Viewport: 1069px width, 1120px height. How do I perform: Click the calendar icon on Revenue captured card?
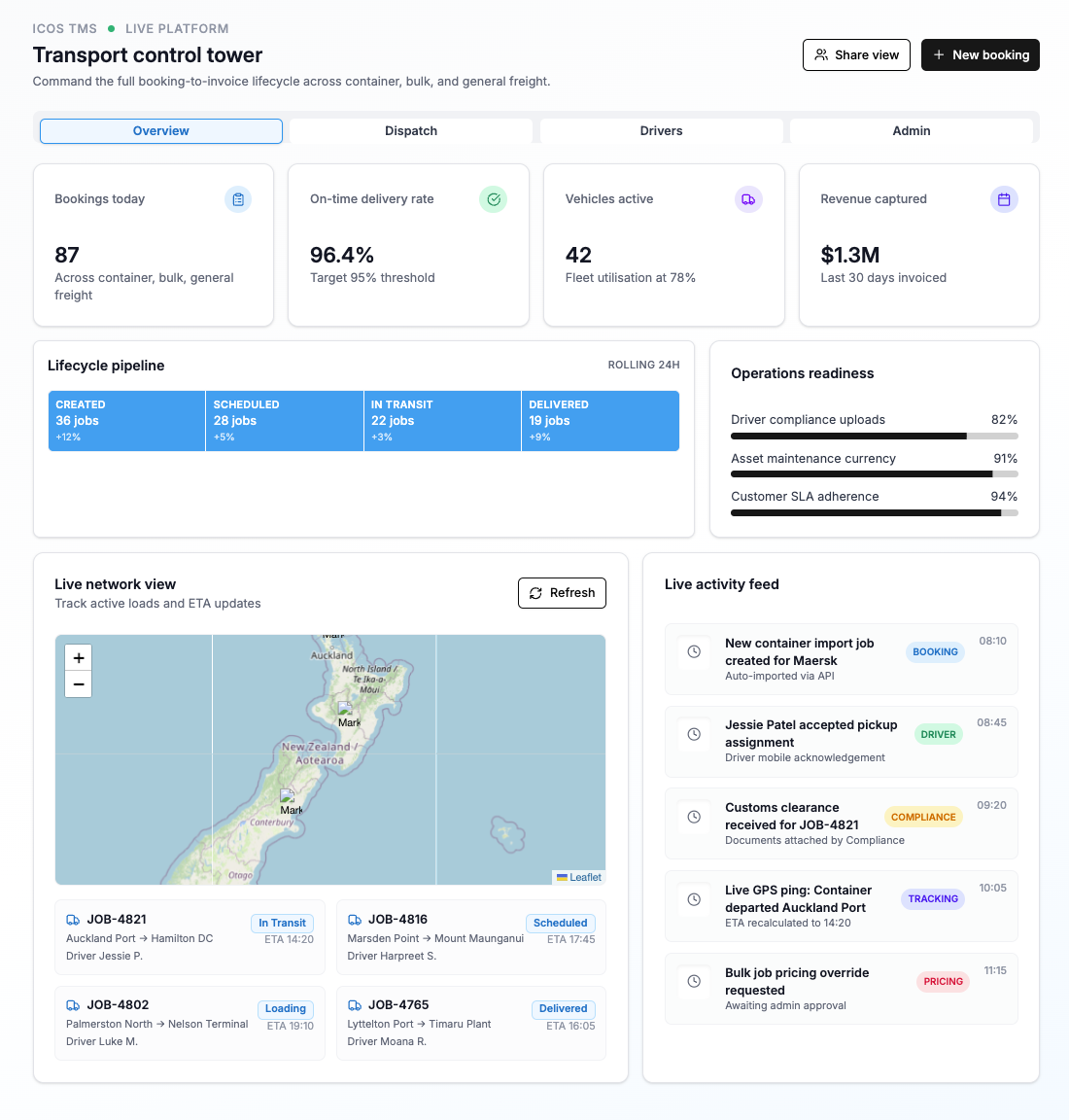point(1004,199)
